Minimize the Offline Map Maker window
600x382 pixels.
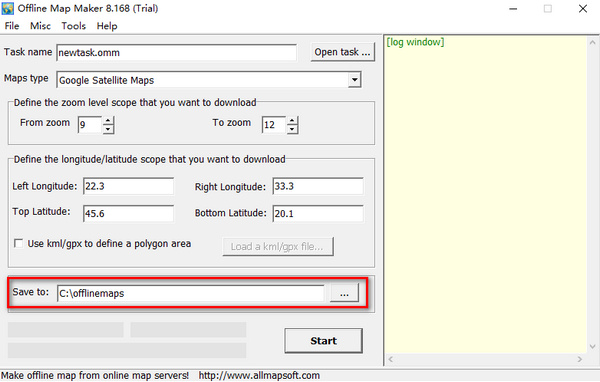tap(513, 8)
